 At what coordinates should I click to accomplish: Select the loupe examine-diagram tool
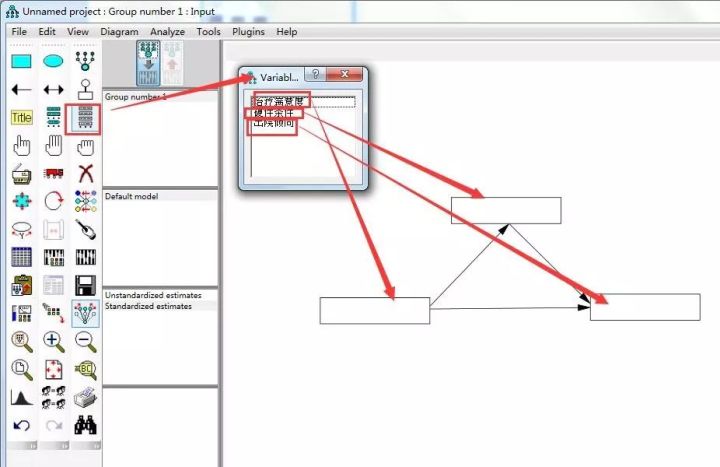(x=85, y=370)
